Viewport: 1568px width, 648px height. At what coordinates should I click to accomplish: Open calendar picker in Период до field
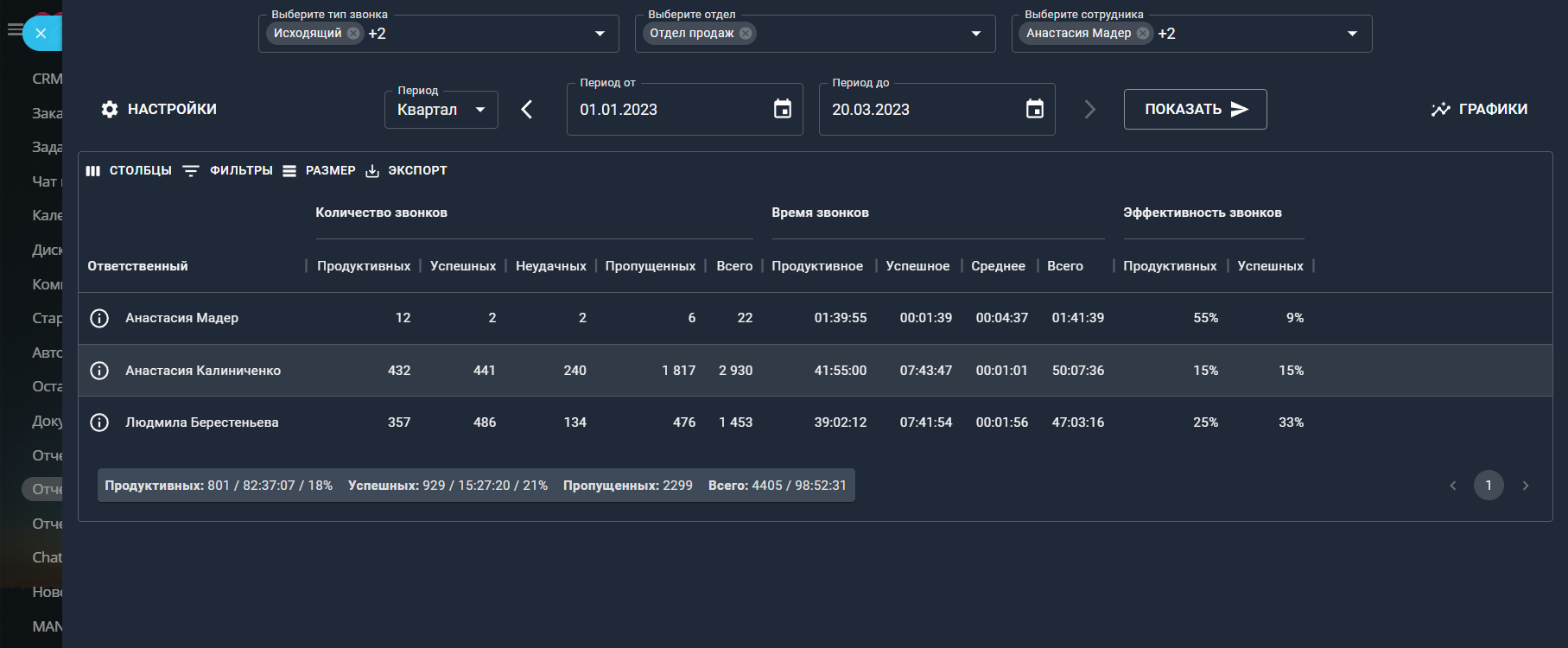(1034, 109)
